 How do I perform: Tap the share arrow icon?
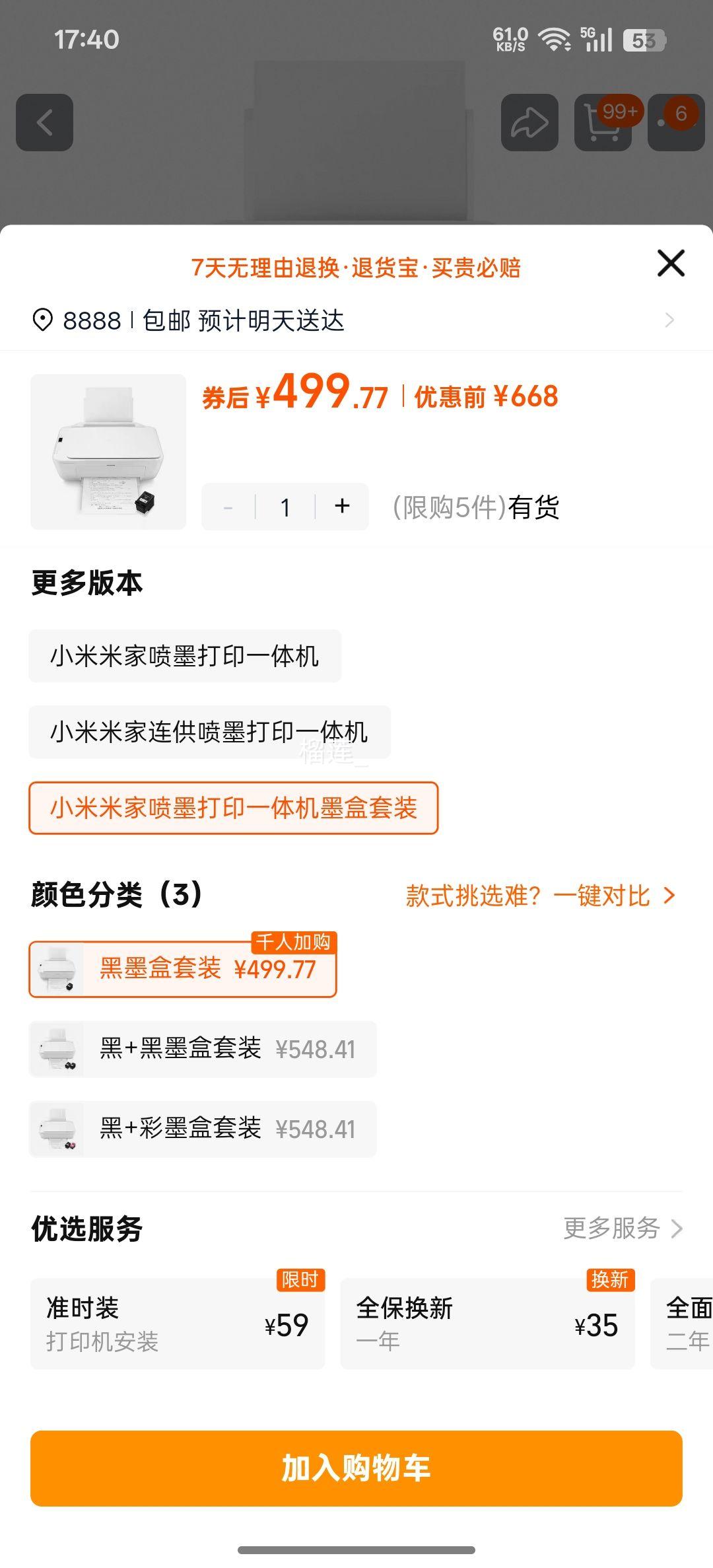(529, 122)
